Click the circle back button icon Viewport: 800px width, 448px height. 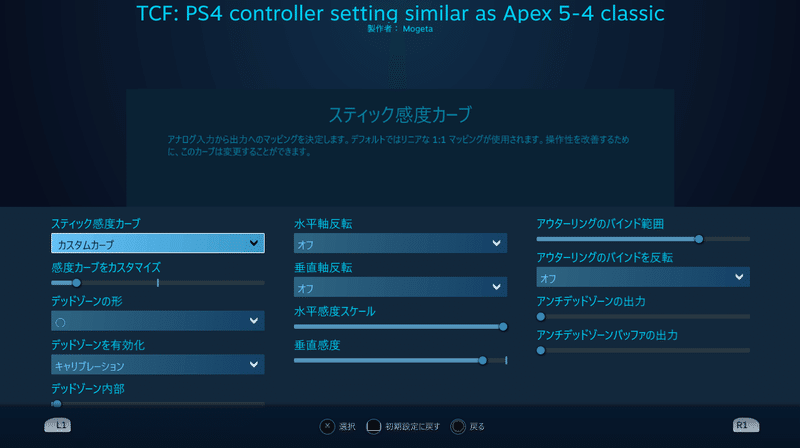pos(458,427)
